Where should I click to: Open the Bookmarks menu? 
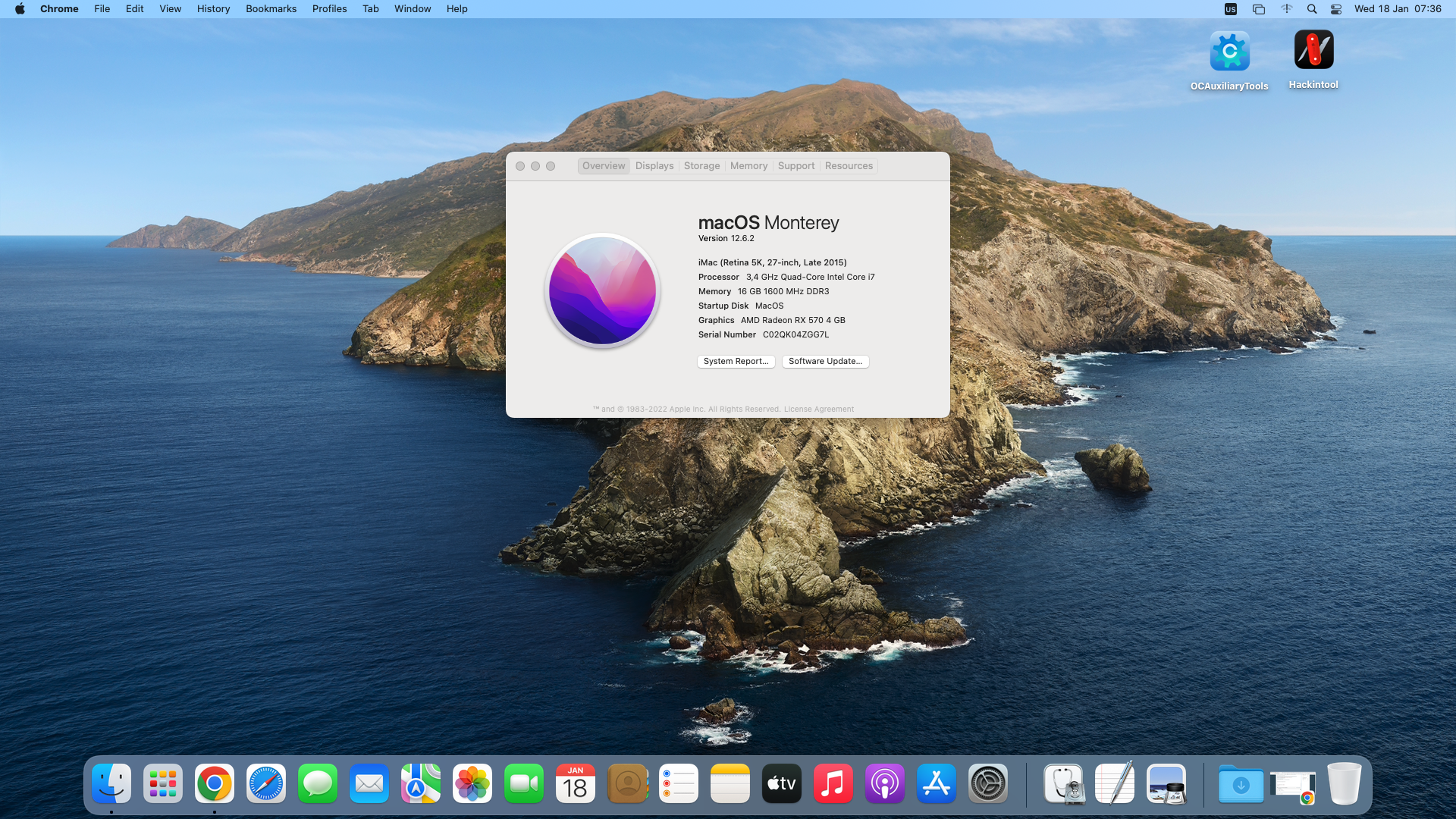[271, 9]
